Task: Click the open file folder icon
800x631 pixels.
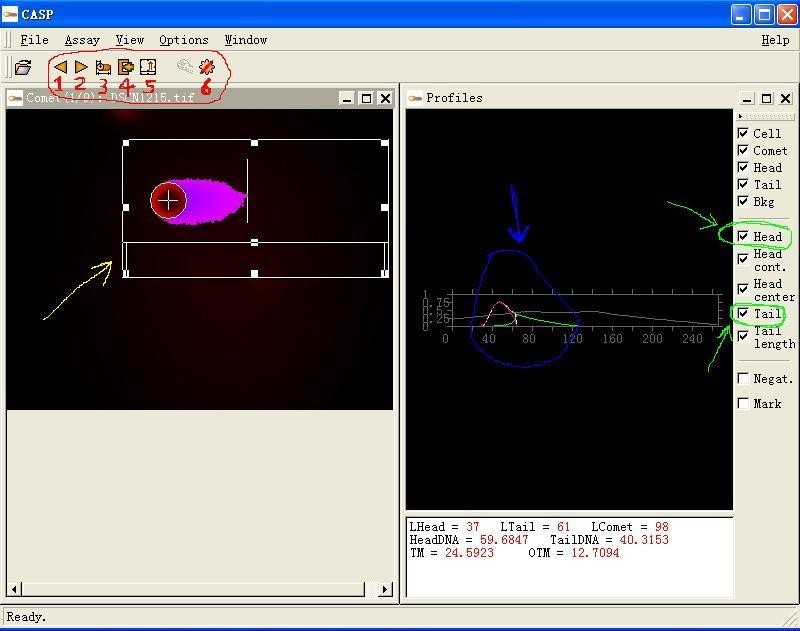Action: coord(23,68)
